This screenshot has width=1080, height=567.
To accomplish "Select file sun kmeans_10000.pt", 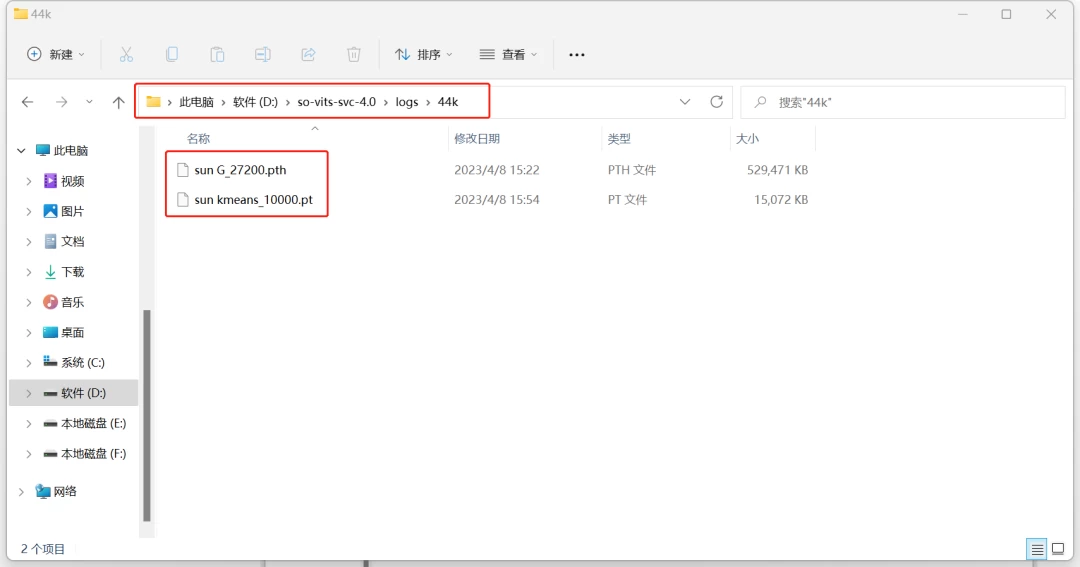I will [x=253, y=200].
